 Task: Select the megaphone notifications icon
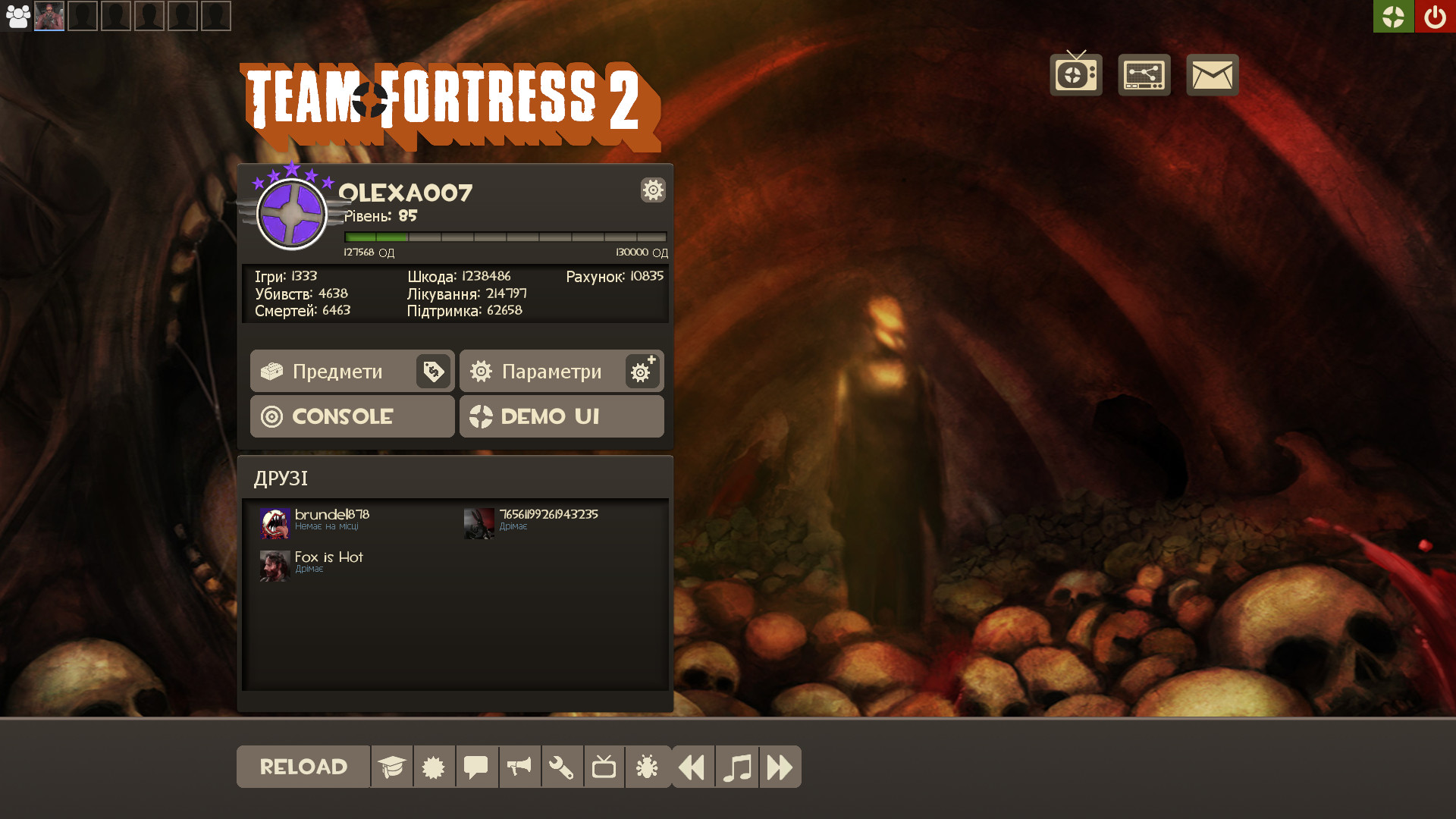519,767
